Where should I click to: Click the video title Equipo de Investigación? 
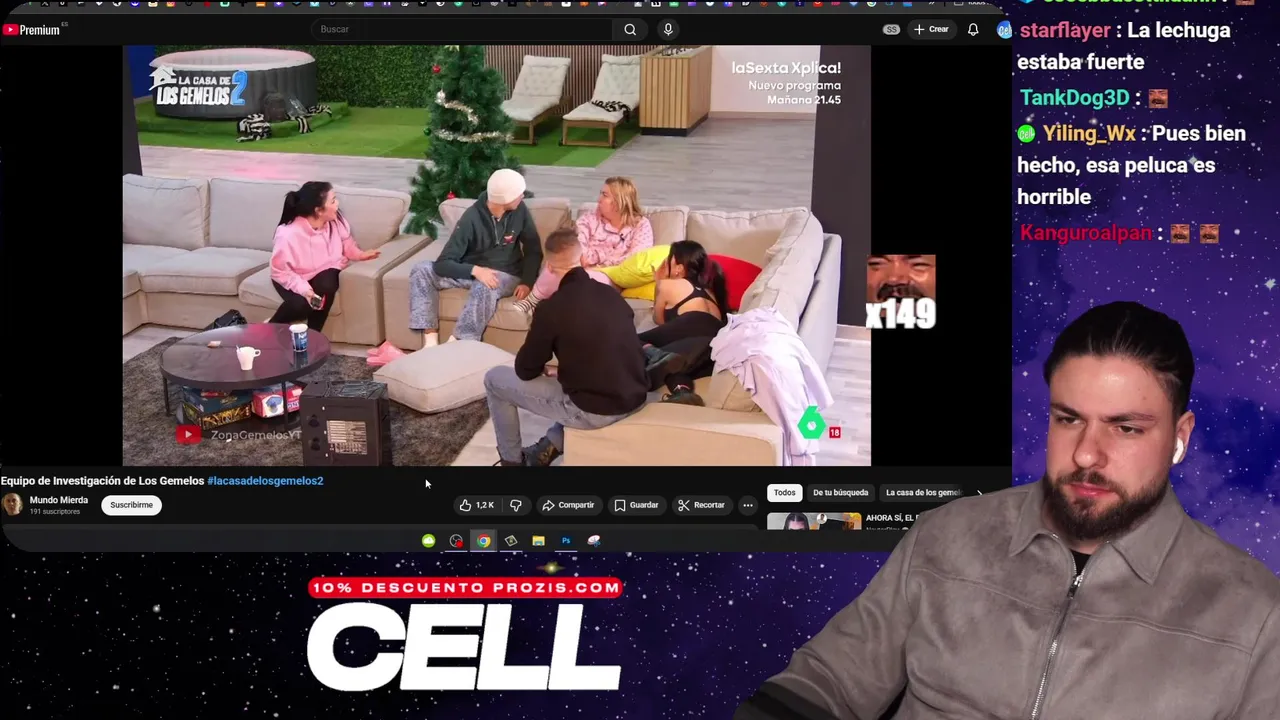coord(102,481)
